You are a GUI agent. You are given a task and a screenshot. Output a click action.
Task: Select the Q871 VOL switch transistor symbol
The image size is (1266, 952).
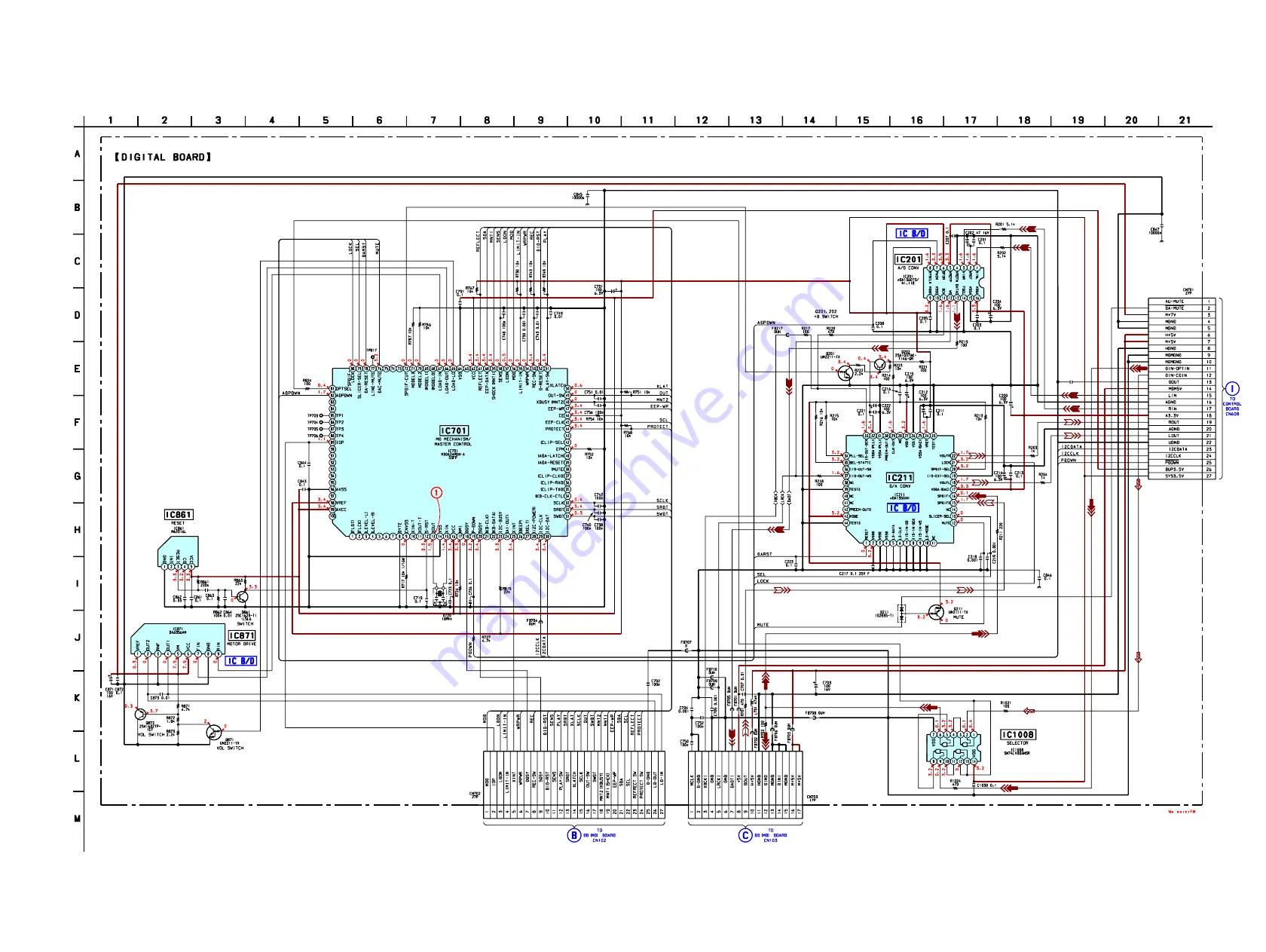[x=215, y=732]
